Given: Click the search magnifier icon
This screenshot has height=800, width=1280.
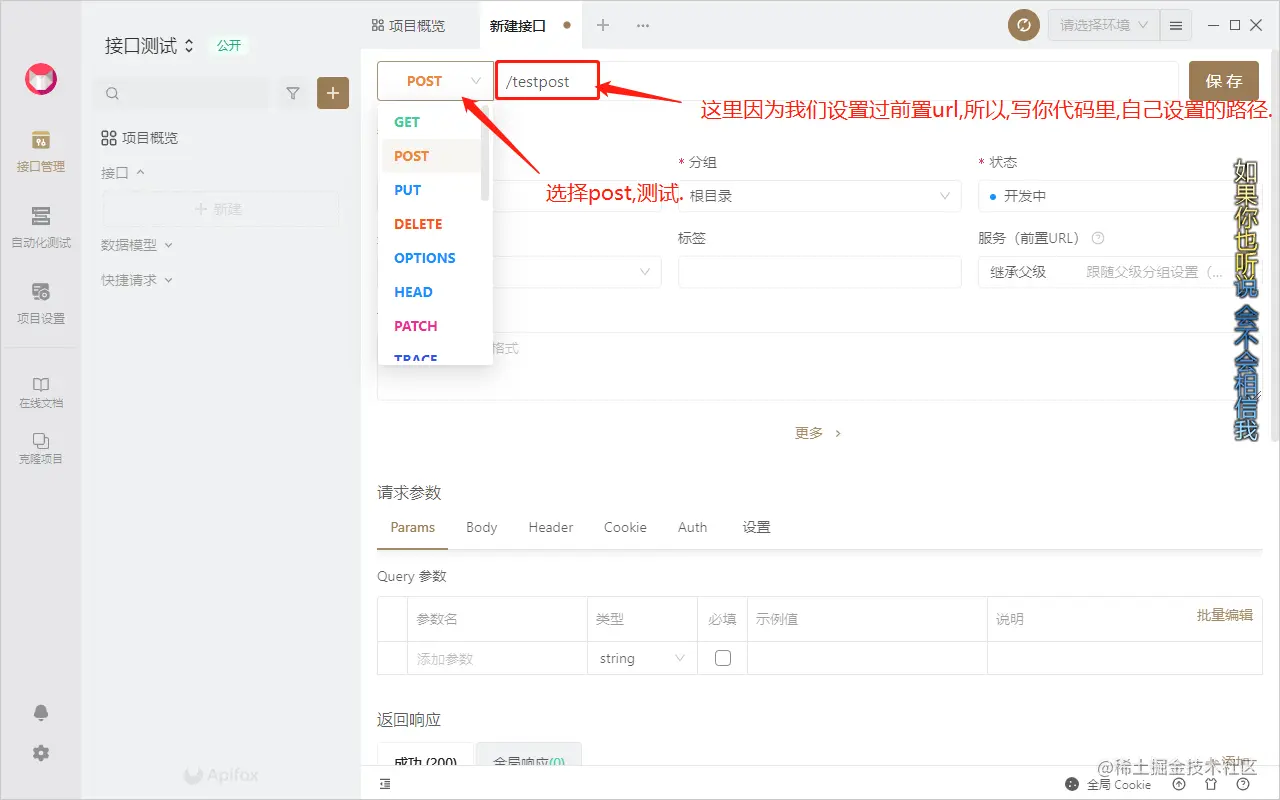Looking at the screenshot, I should coord(112,93).
